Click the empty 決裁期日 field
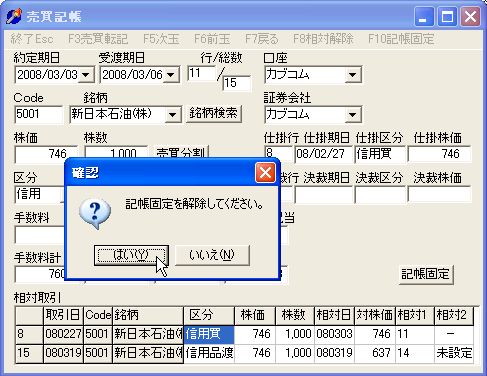The image size is (487, 376). [323, 194]
